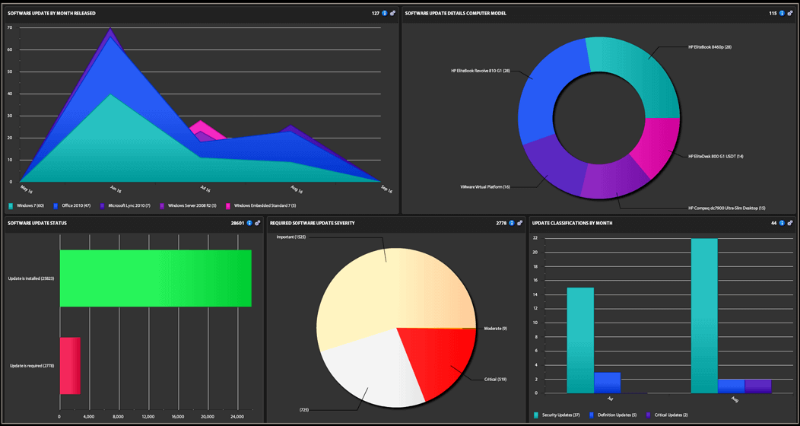Image resolution: width=800 pixels, height=426 pixels.
Task: Toggle Windows Server 2008 R2 legend swatch
Action: click(162, 206)
